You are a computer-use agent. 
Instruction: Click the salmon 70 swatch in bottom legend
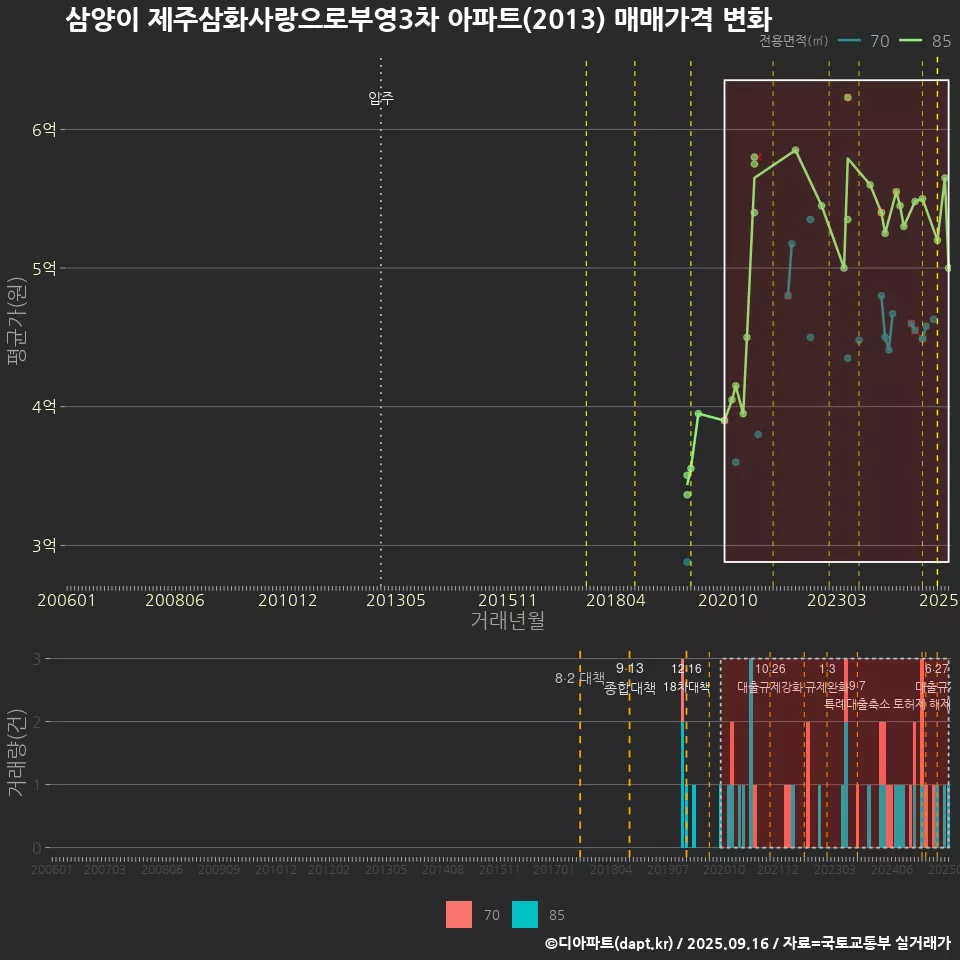459,914
